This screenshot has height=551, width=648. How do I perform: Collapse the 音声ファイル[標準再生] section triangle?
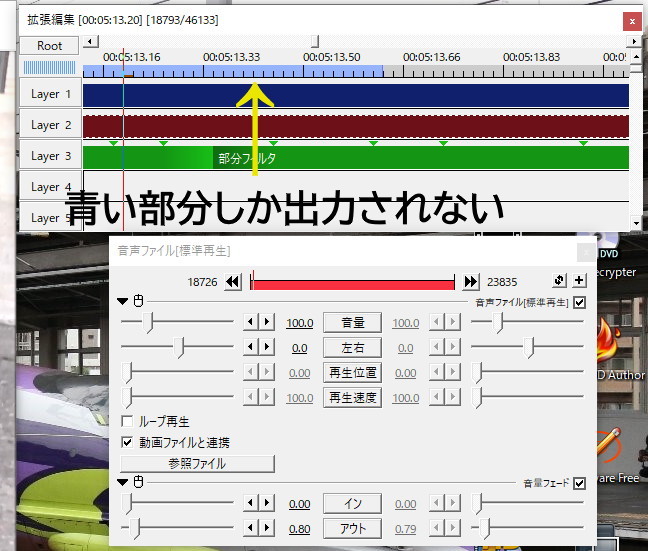point(122,301)
